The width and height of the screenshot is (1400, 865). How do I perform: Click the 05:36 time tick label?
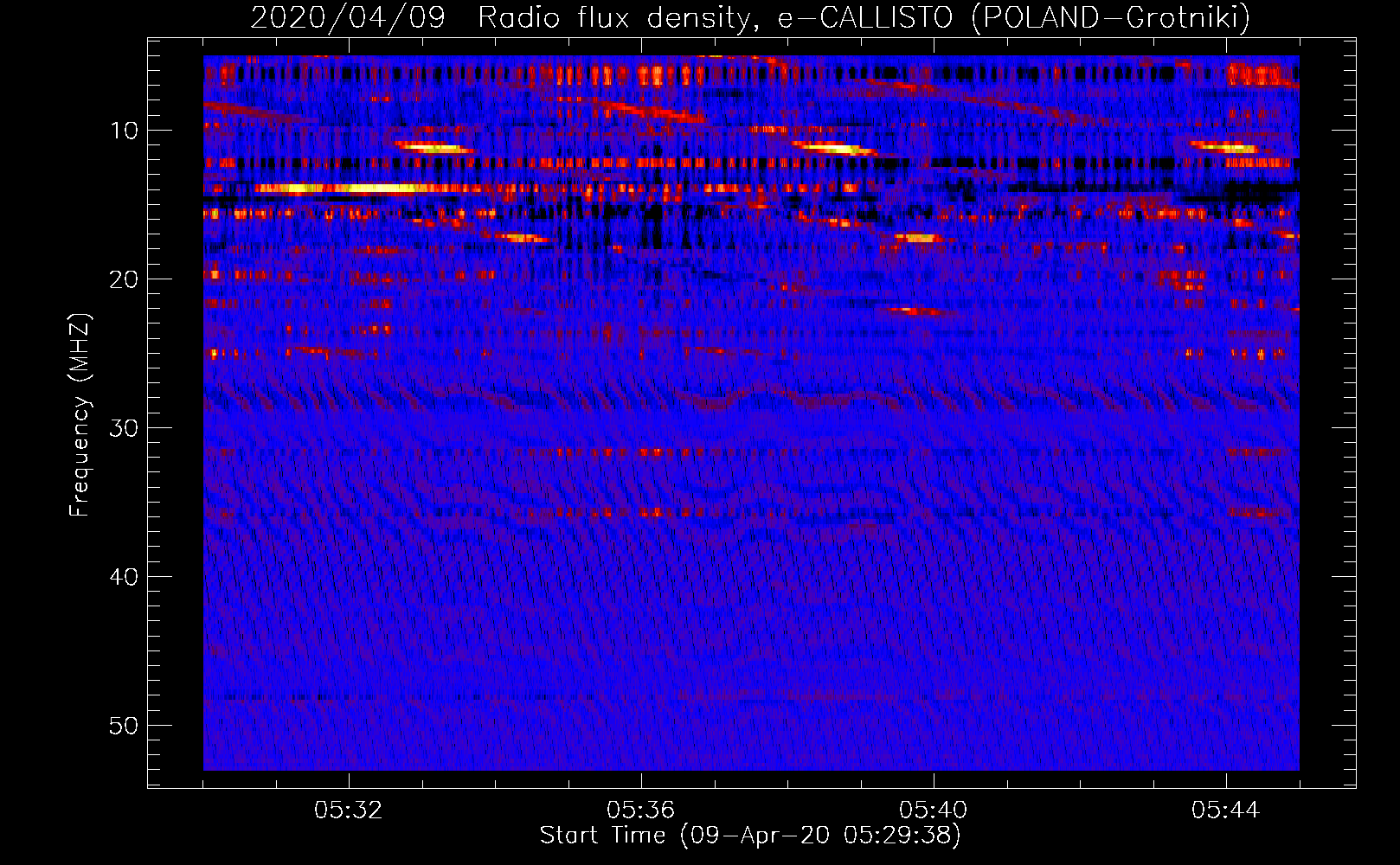641,811
